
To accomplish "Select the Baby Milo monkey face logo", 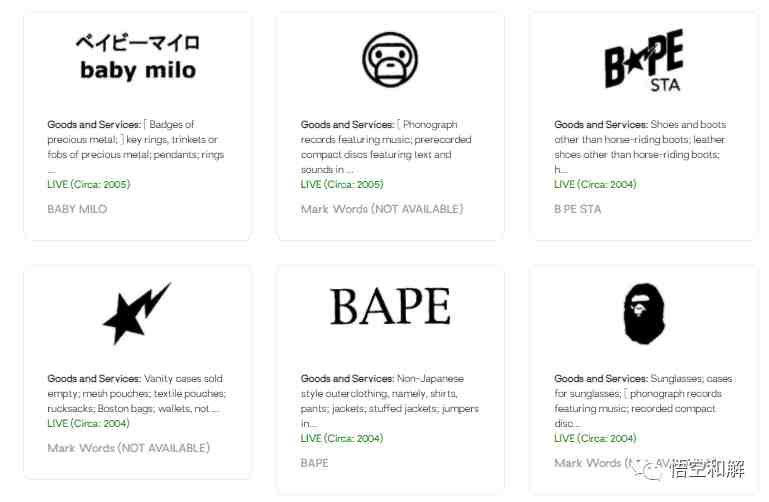I will tap(390, 59).
